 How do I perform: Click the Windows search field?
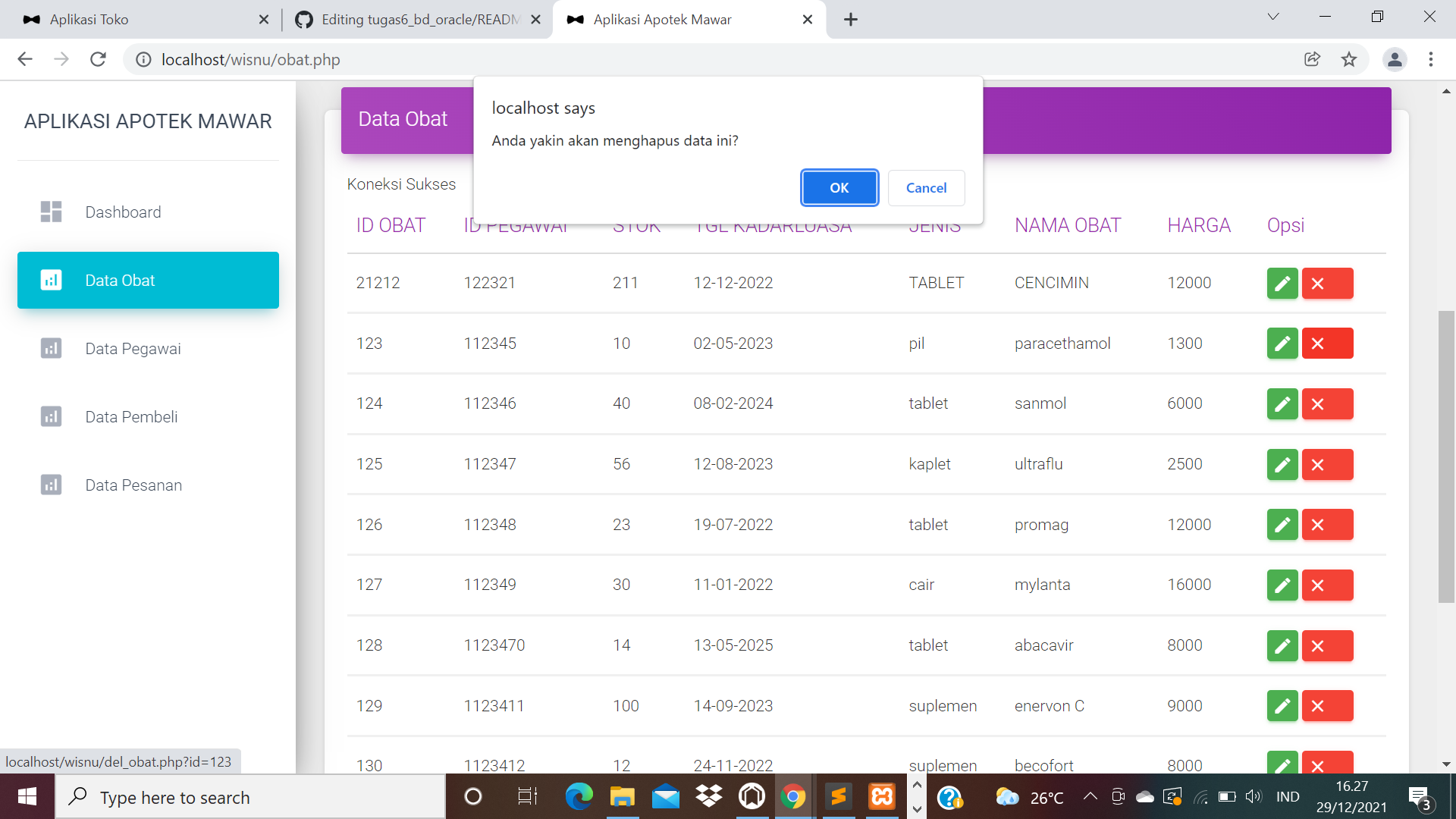[250, 797]
